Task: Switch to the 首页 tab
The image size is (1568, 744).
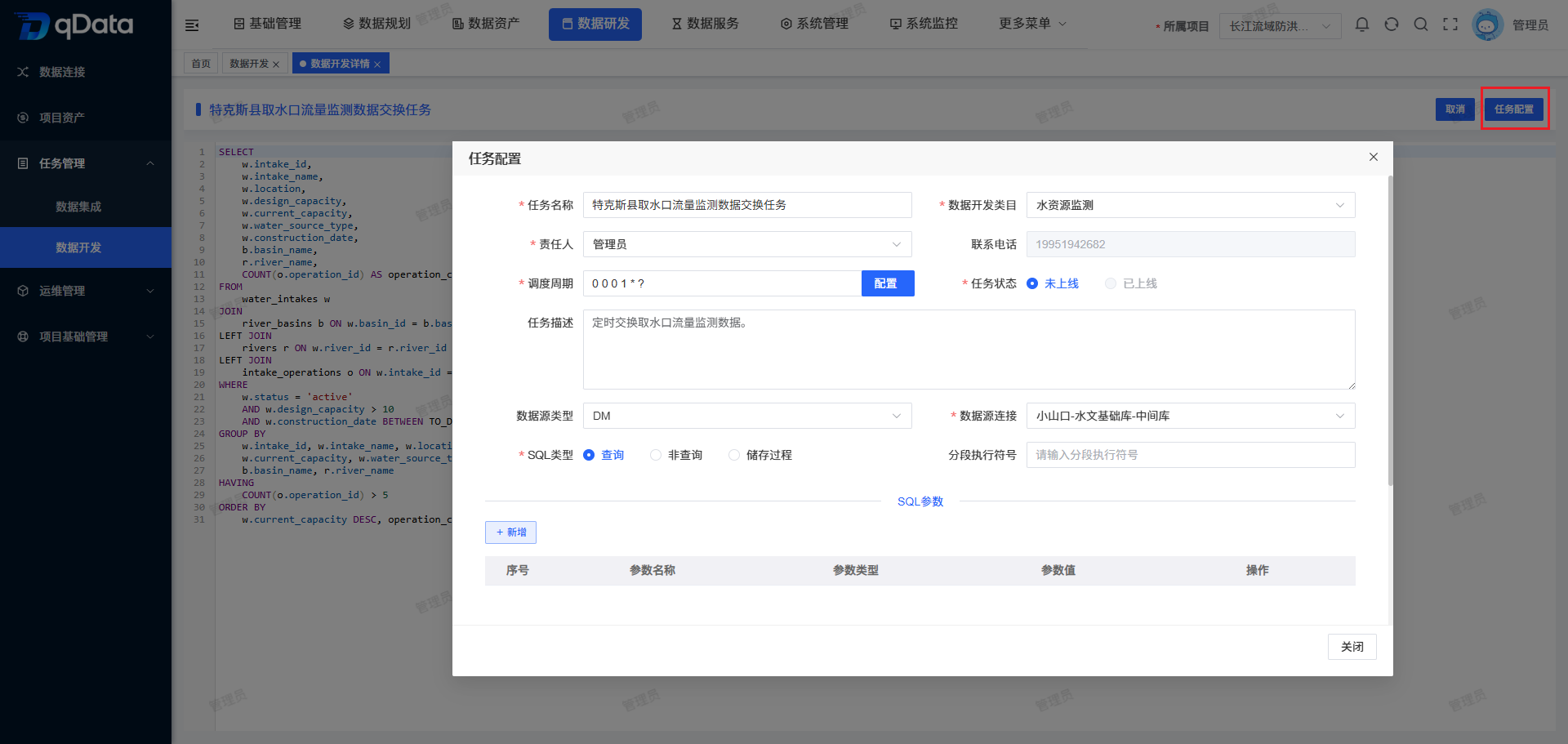Action: (x=201, y=64)
